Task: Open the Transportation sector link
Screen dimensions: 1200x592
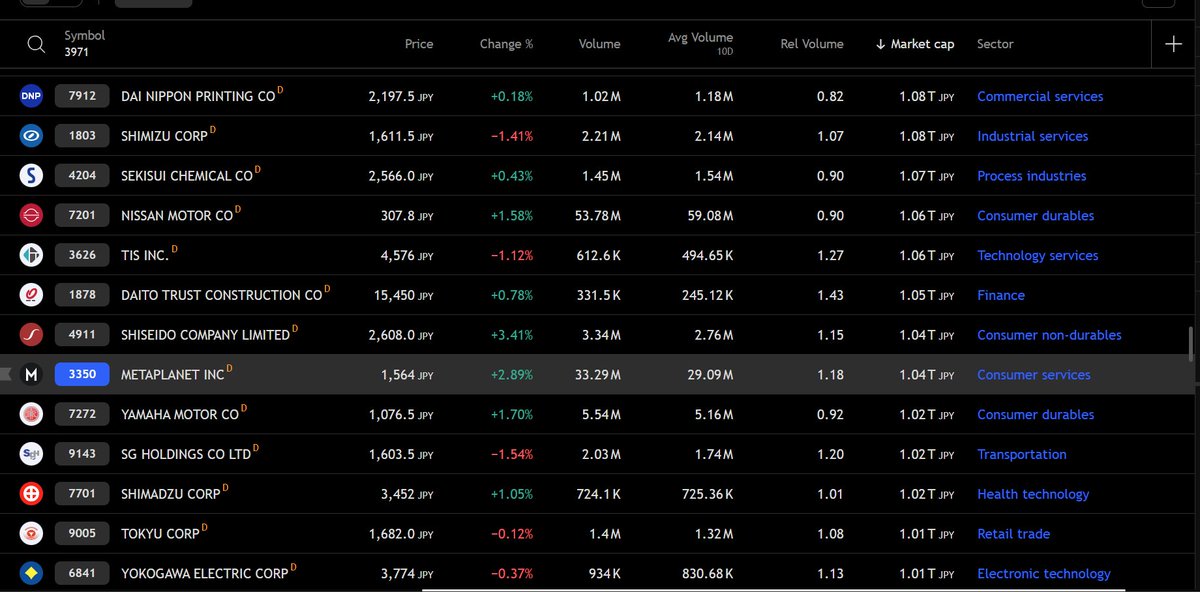Action: click(x=1022, y=454)
